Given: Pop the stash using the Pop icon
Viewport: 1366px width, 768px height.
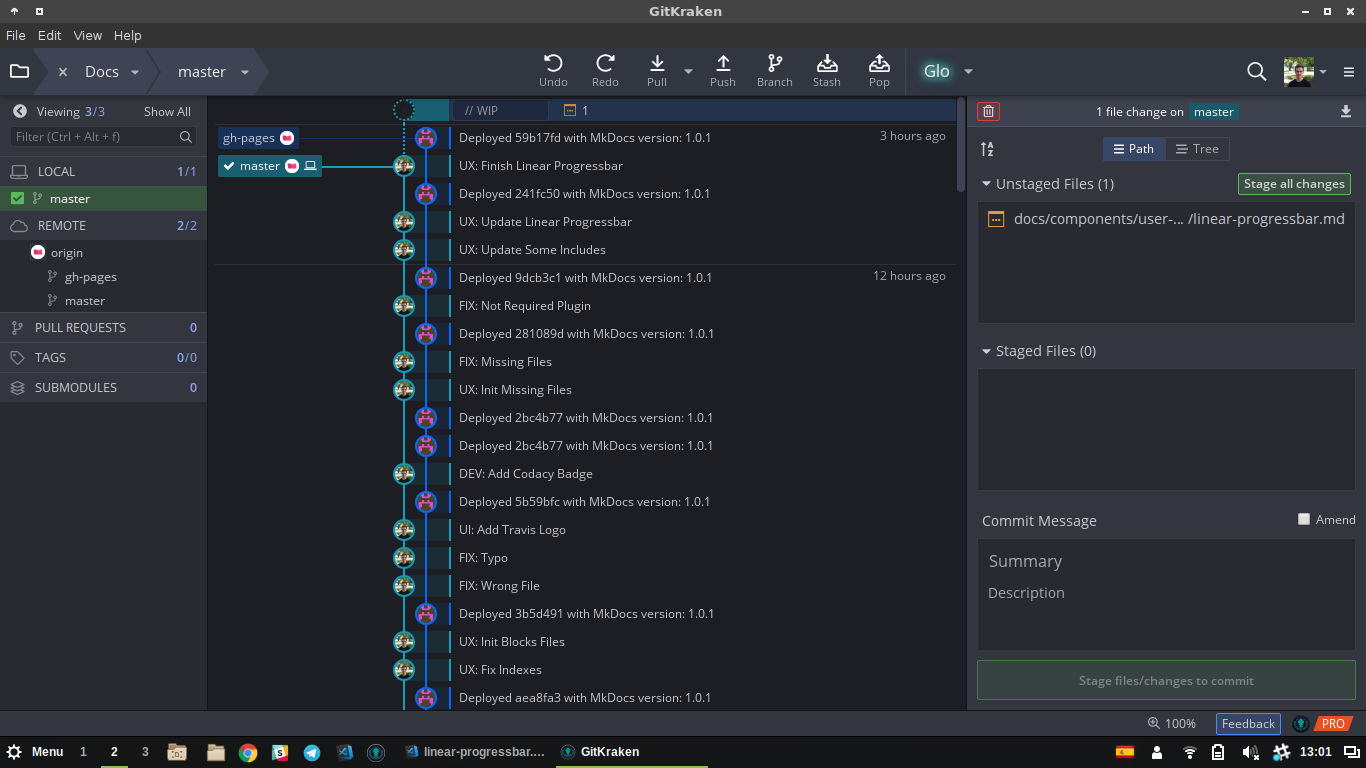Looking at the screenshot, I should click(879, 64).
